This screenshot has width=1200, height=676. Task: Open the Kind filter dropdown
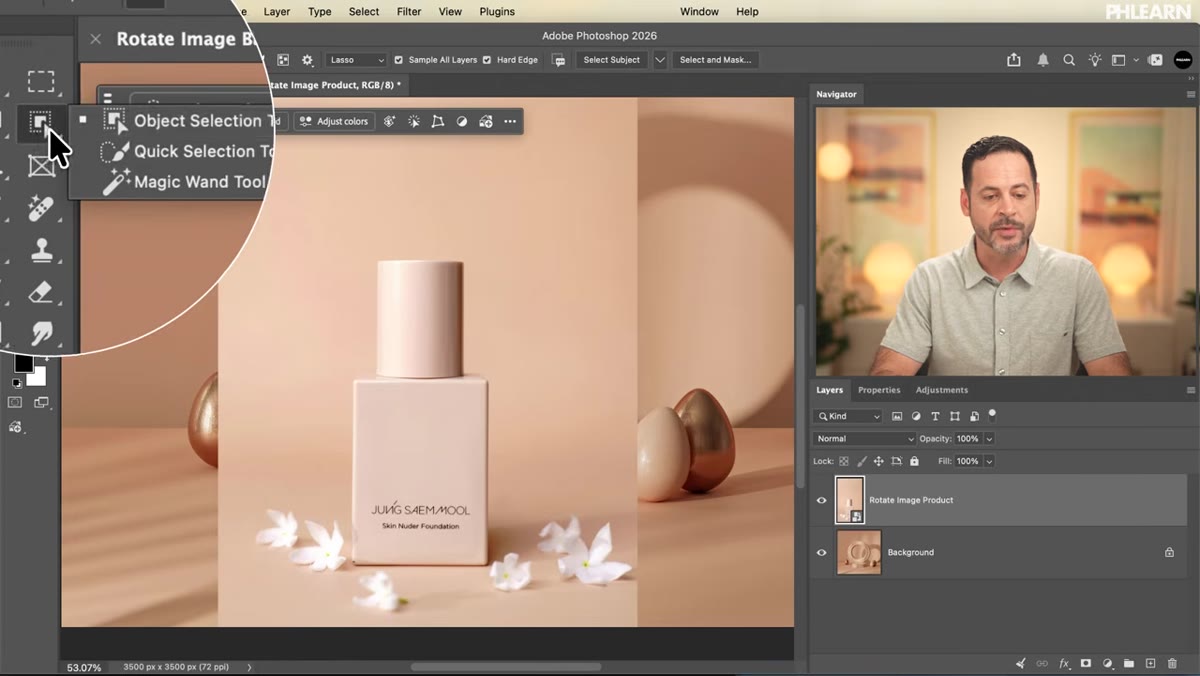click(x=849, y=416)
